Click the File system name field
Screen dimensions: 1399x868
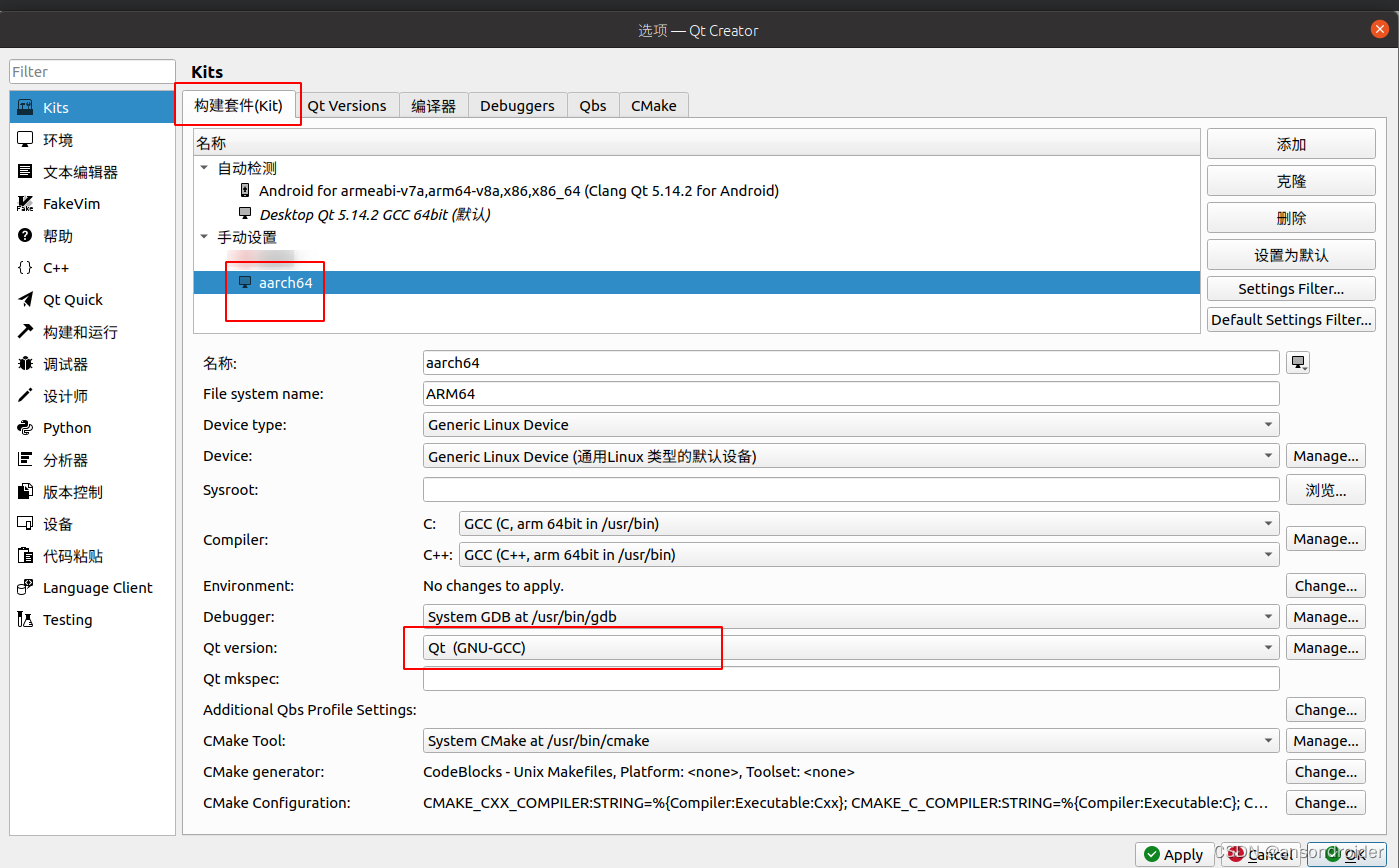[851, 393]
